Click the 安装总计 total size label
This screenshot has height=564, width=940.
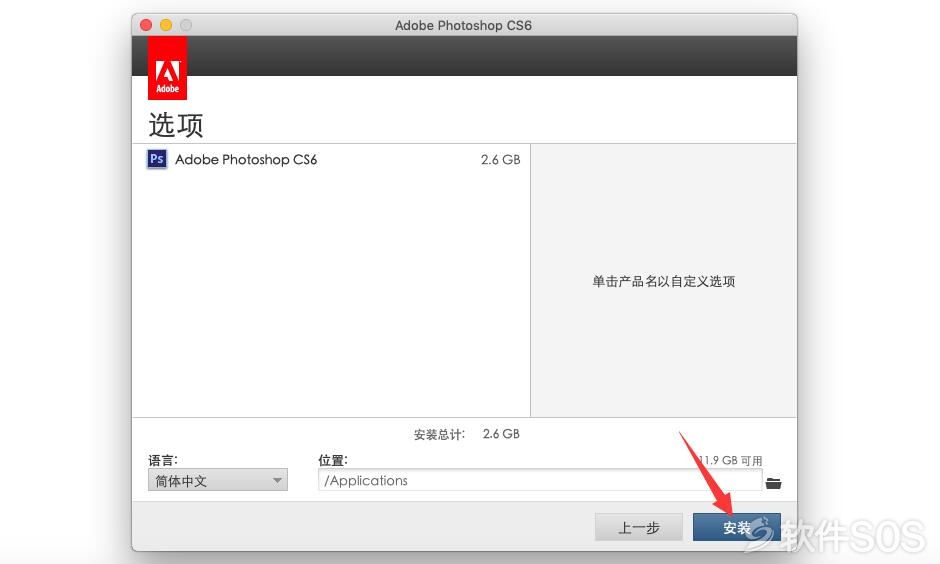pyautogui.click(x=439, y=434)
